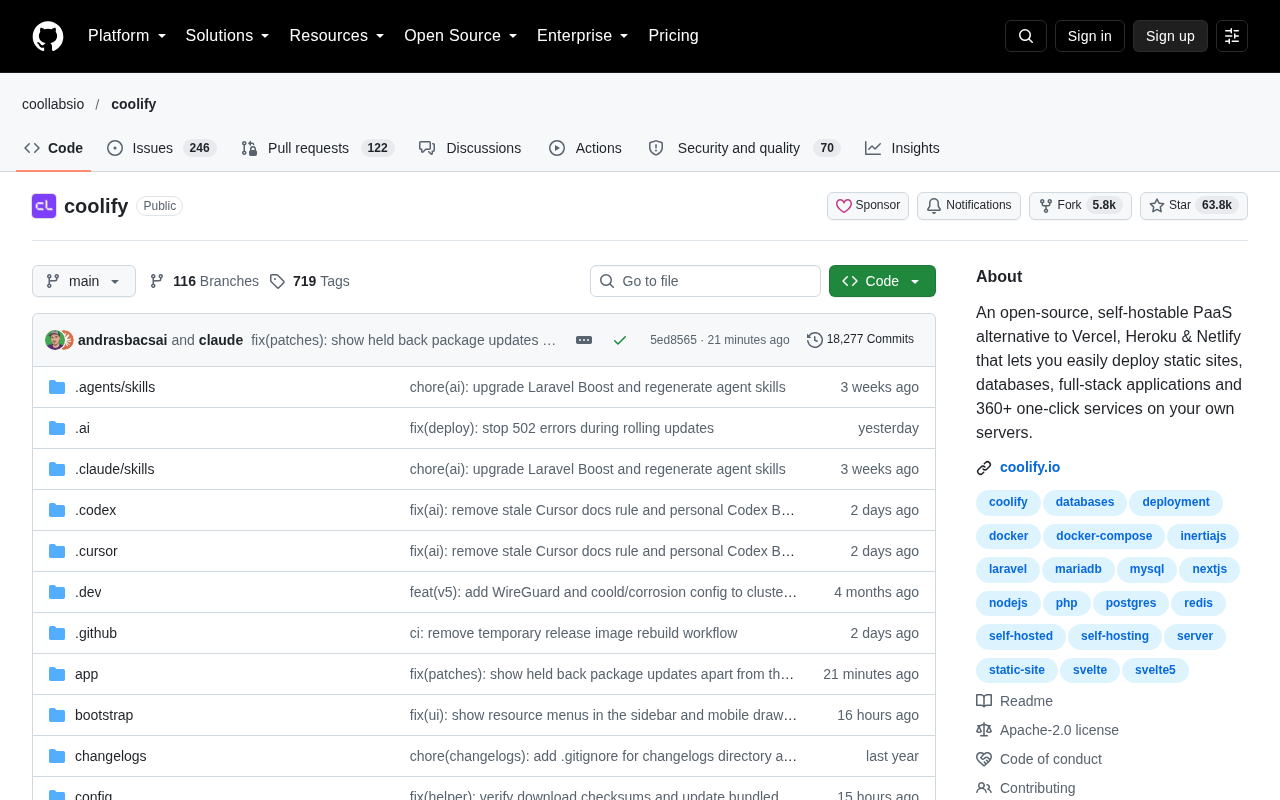The width and height of the screenshot is (1280, 800).
Task: Switch to the Issues tab
Action: pos(162,148)
